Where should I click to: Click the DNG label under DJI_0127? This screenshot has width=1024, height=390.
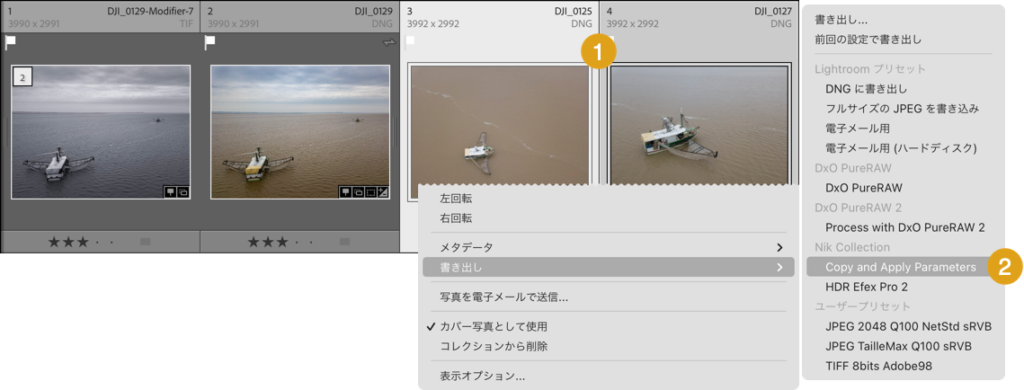coord(781,24)
